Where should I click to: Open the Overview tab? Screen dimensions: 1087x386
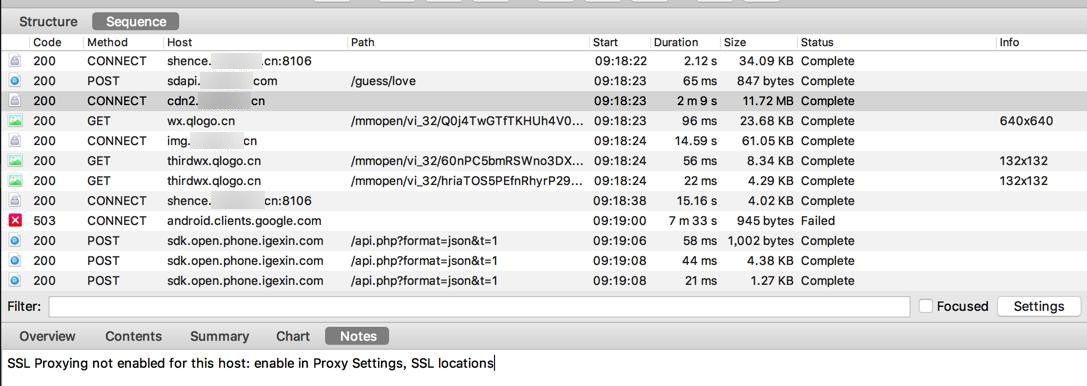pos(47,336)
